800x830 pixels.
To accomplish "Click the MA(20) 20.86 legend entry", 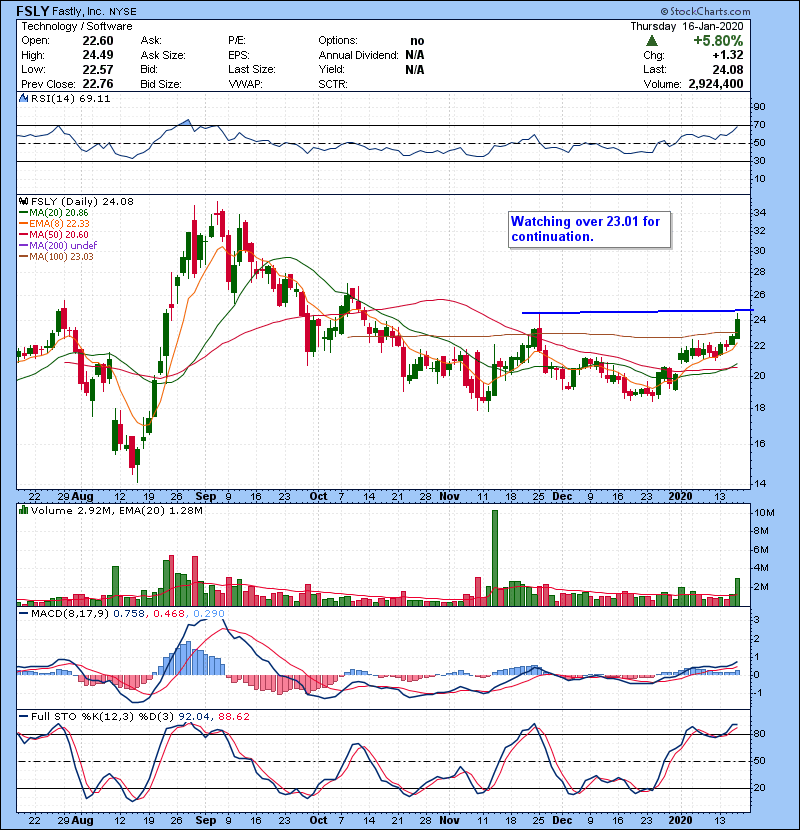I will click(53, 212).
